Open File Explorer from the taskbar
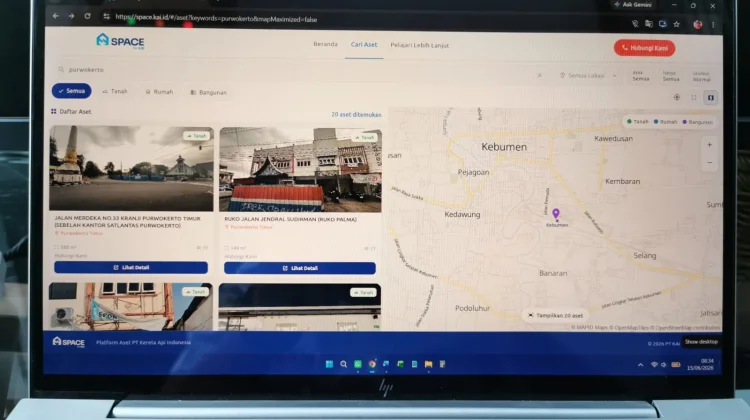Viewport: 750px width, 420px height. pos(429,365)
